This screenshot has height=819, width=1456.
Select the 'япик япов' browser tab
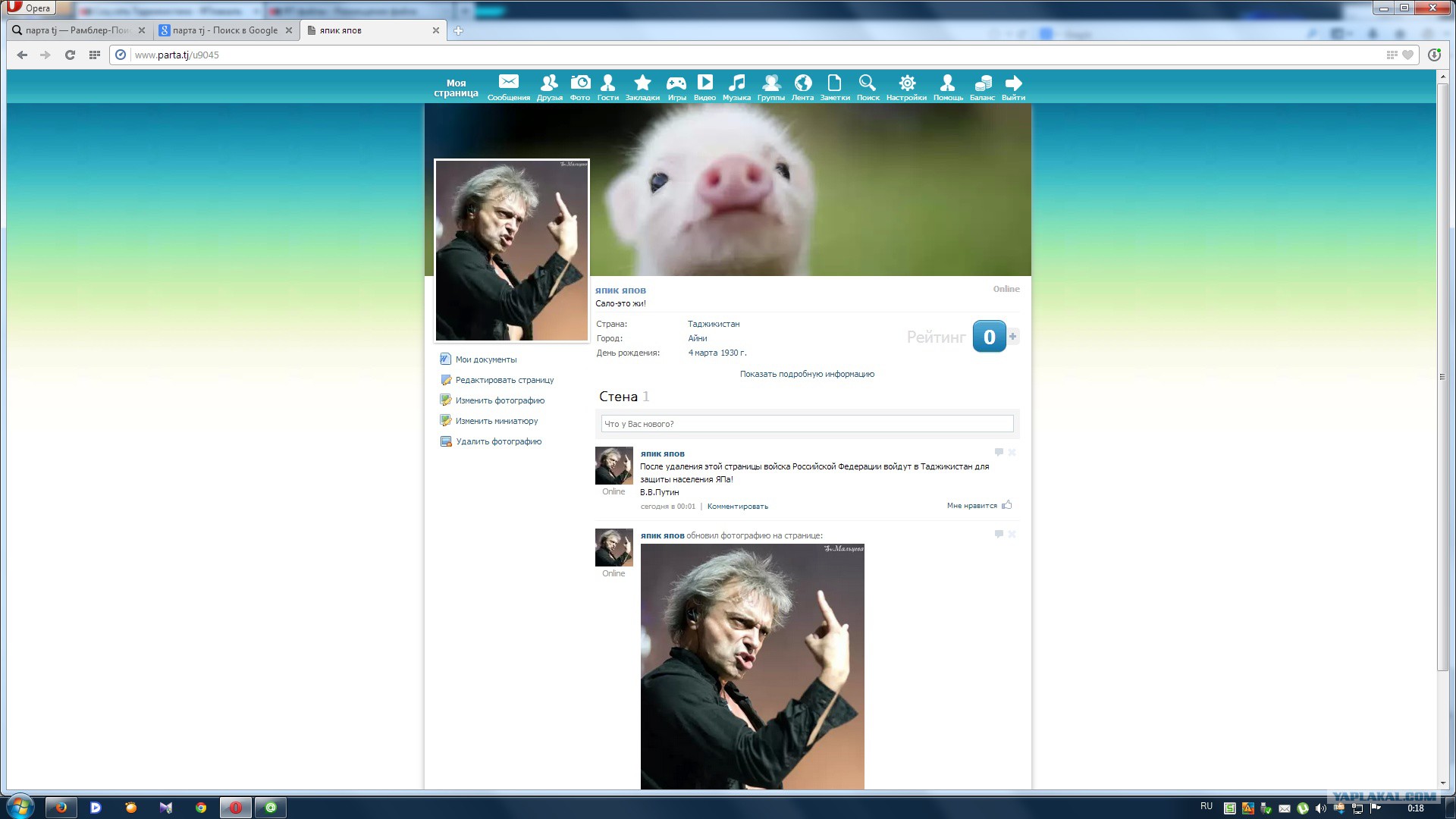point(373,30)
